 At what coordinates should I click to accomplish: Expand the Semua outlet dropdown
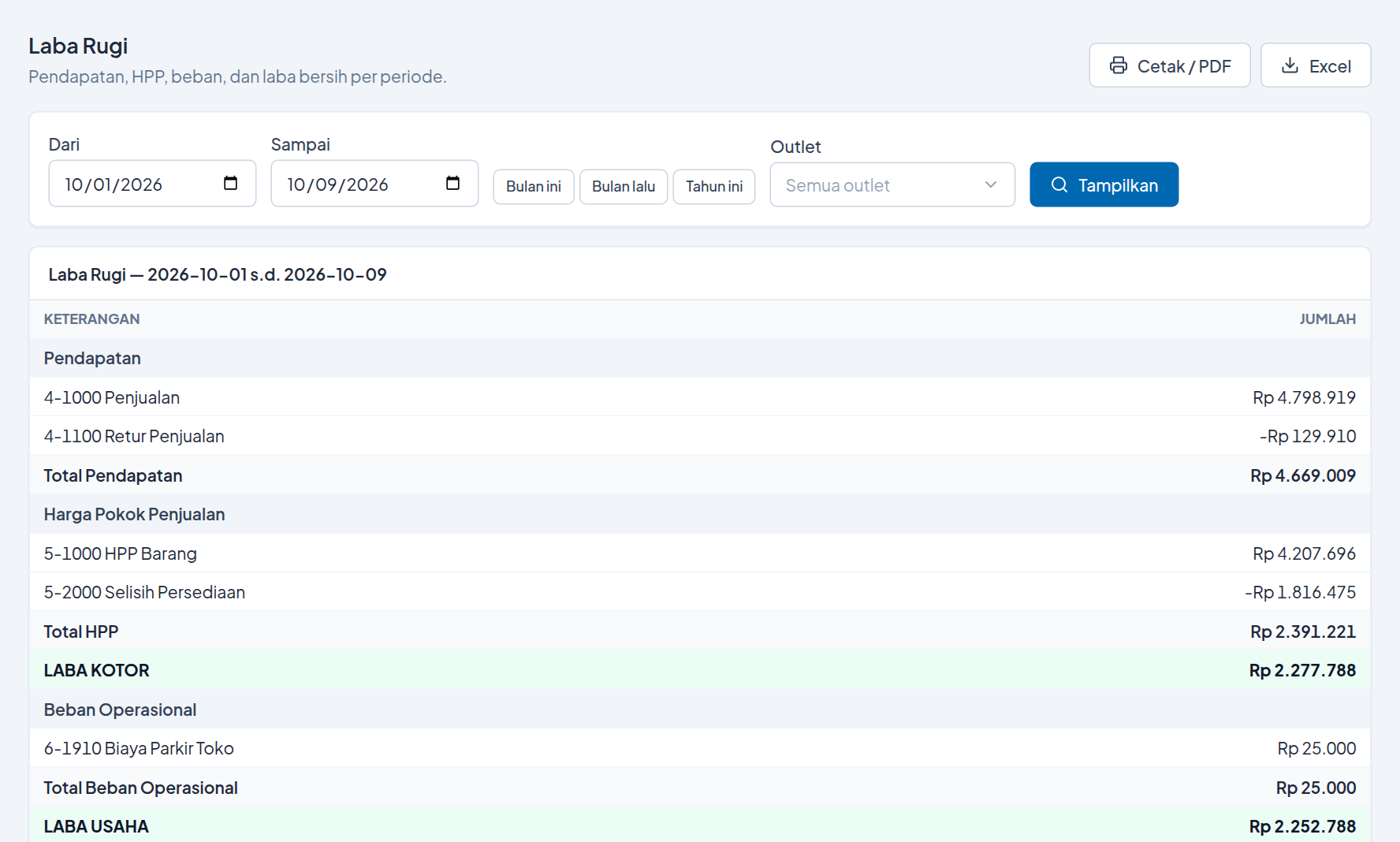click(892, 184)
